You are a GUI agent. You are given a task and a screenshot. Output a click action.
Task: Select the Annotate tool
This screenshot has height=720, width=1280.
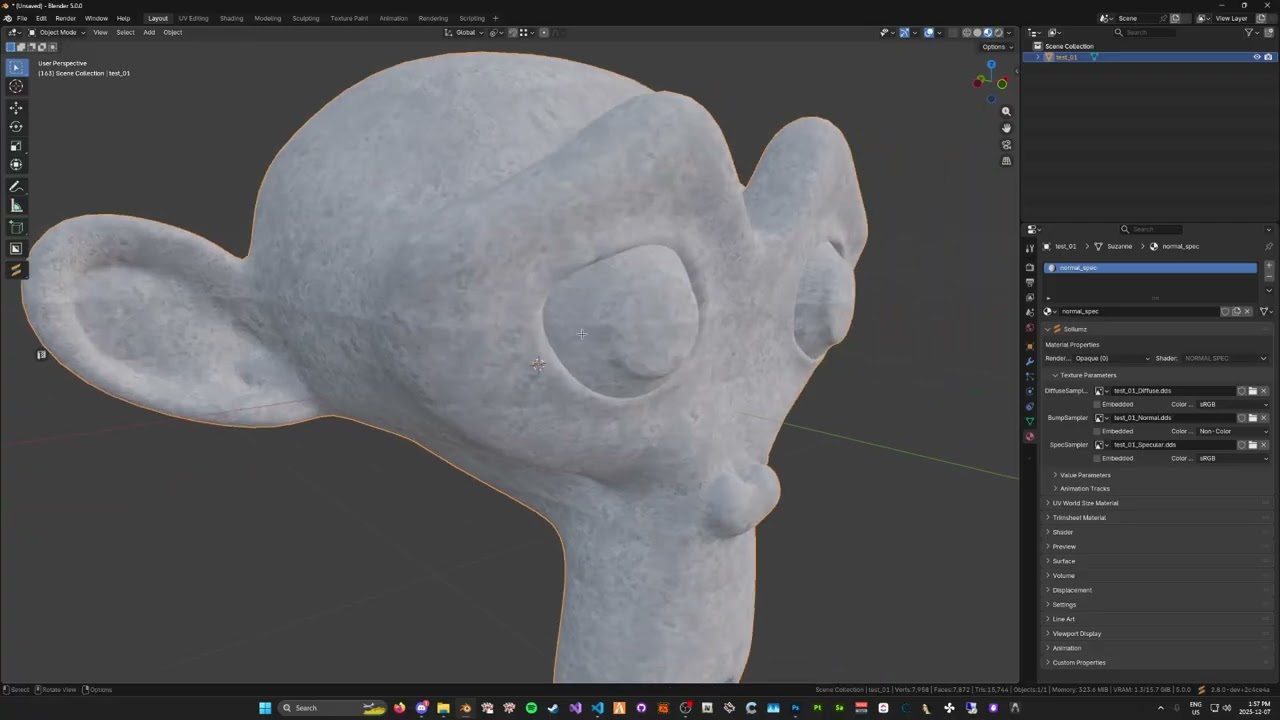tap(16, 187)
